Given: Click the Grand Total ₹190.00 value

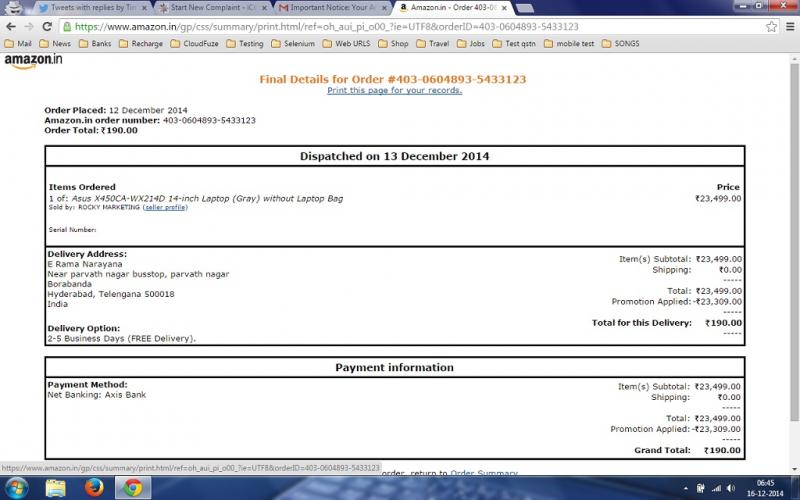Looking at the screenshot, I should tap(722, 450).
